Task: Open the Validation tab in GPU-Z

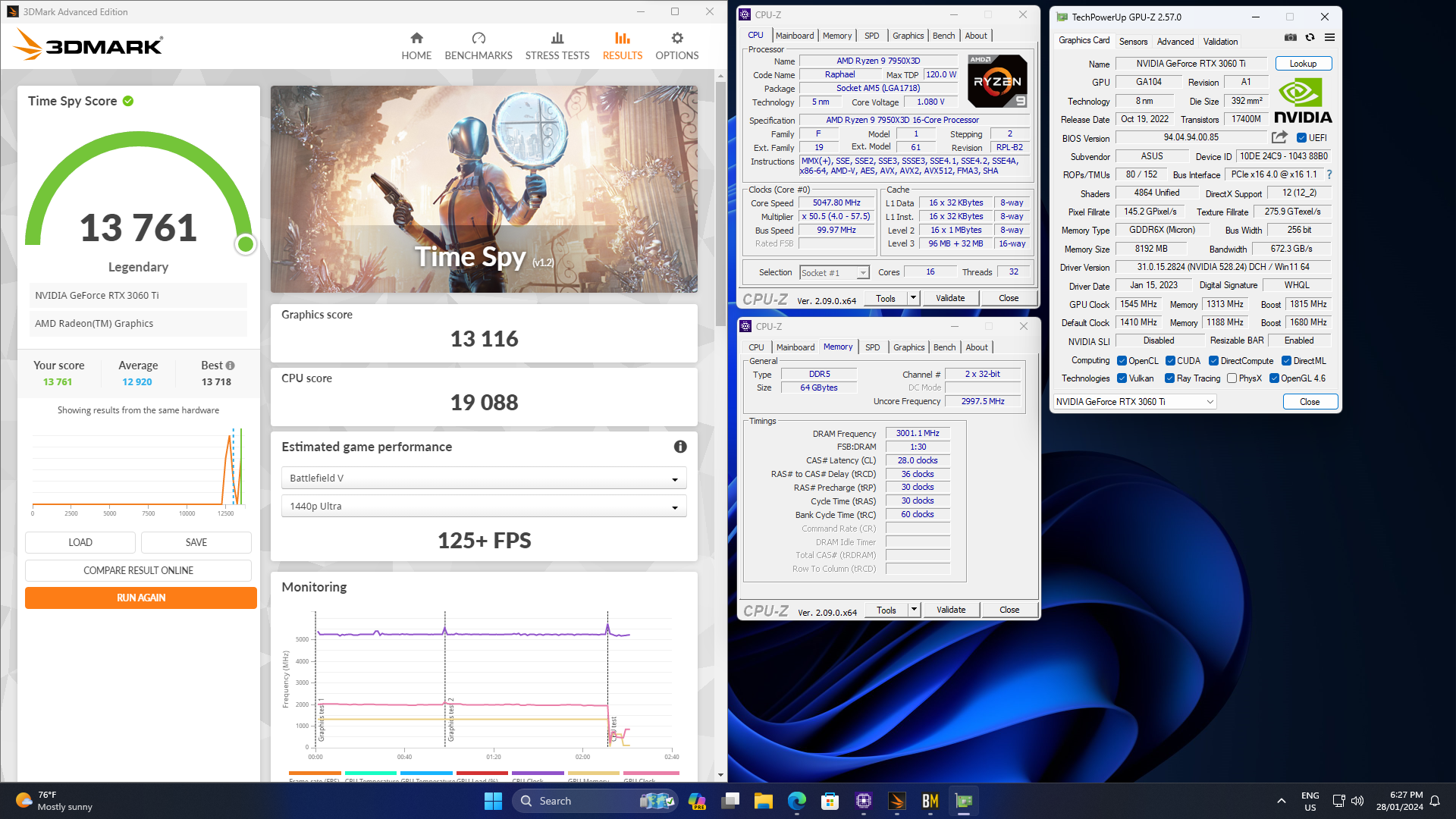Action: (x=1220, y=42)
